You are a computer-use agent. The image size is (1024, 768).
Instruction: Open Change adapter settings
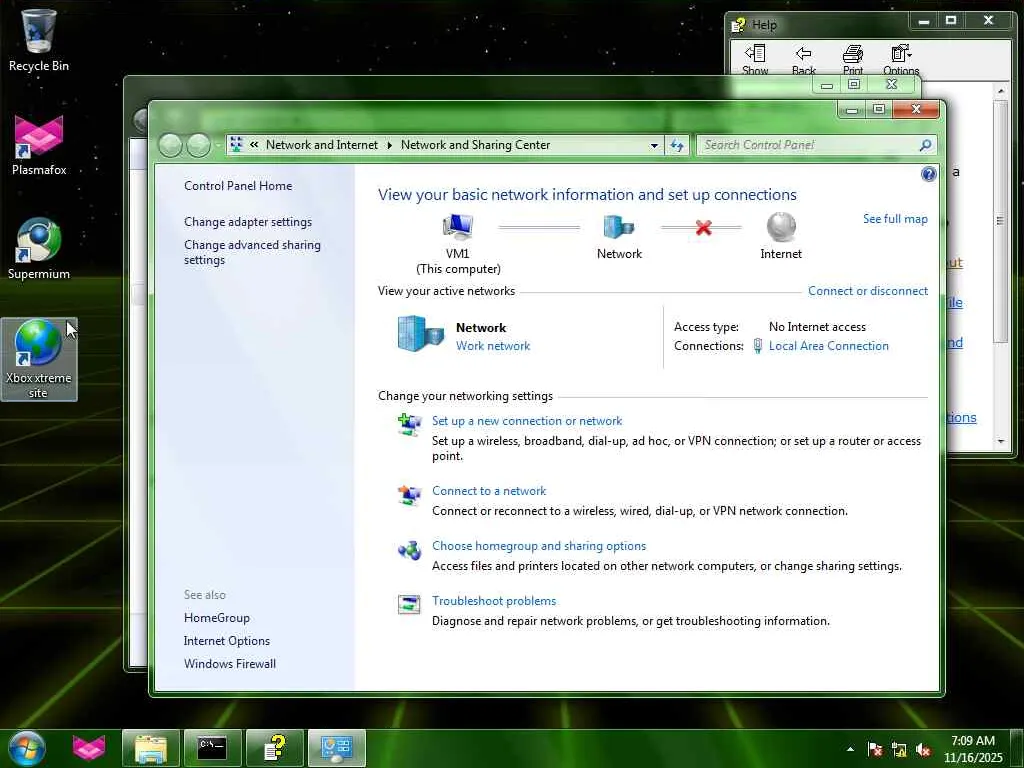(x=248, y=221)
